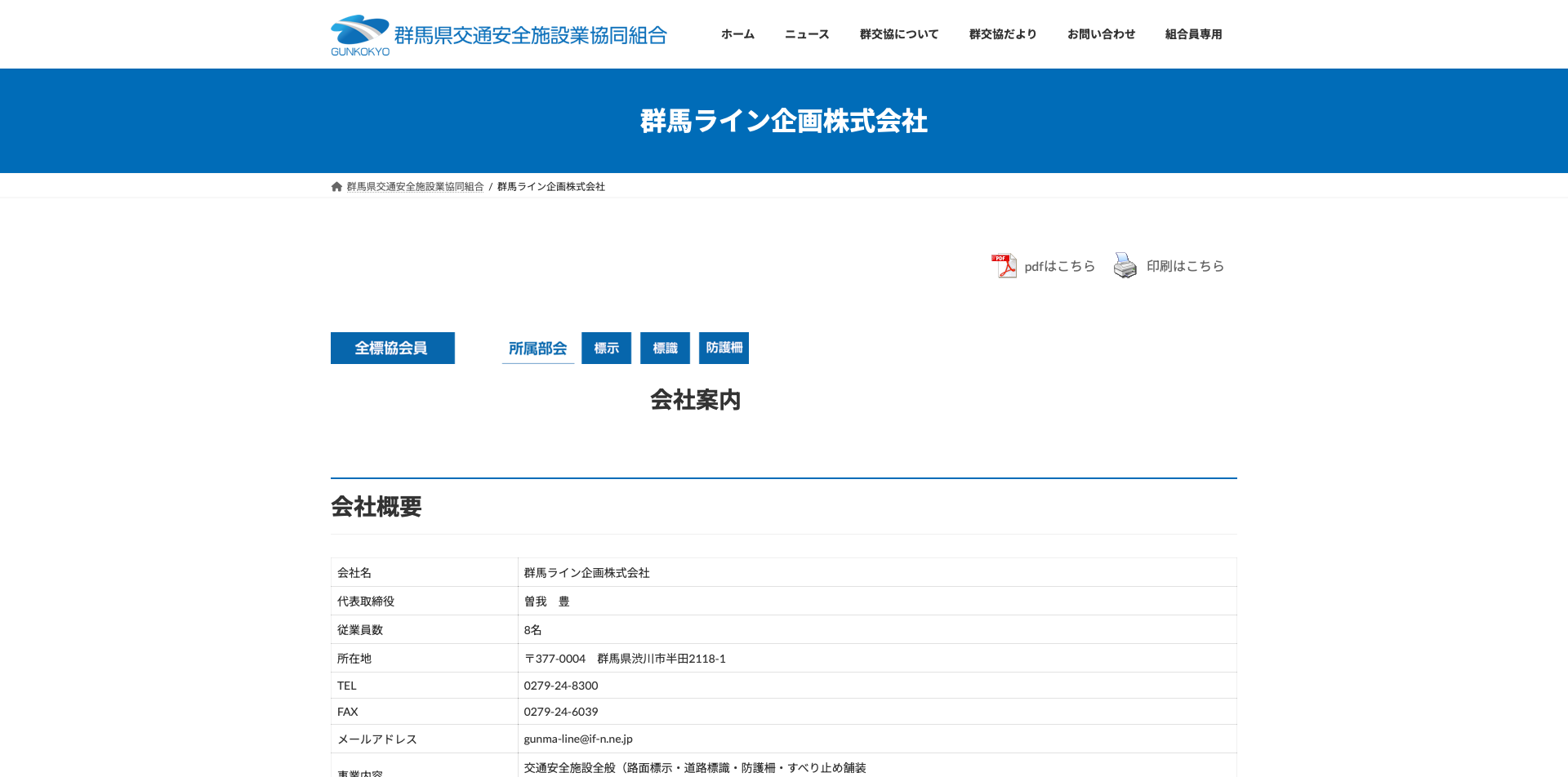Viewport: 1568px width, 777px height.
Task: Go to お問い合わせ page
Action: click(1101, 34)
